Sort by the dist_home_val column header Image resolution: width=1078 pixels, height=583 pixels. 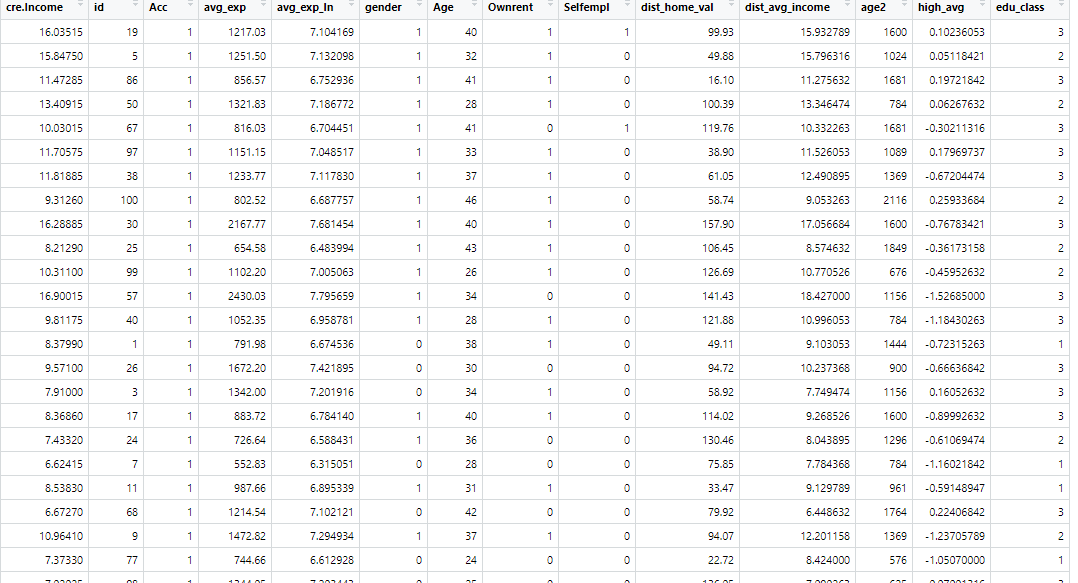(x=687, y=8)
